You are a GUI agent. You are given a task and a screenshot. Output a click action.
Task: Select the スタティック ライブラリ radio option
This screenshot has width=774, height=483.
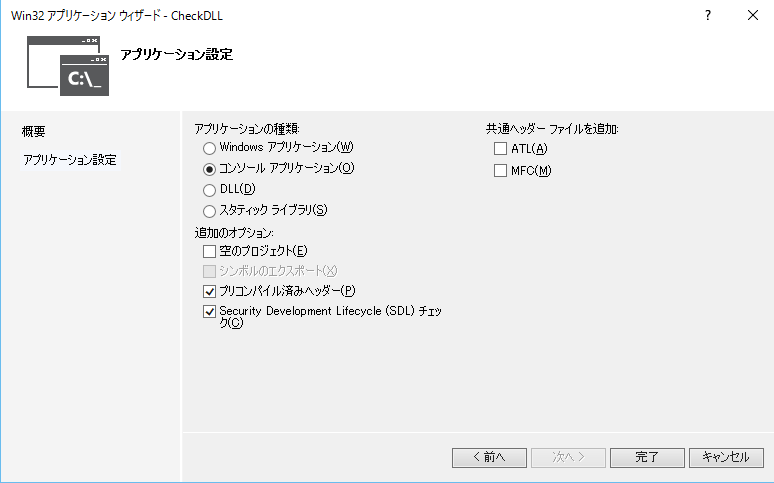(209, 211)
